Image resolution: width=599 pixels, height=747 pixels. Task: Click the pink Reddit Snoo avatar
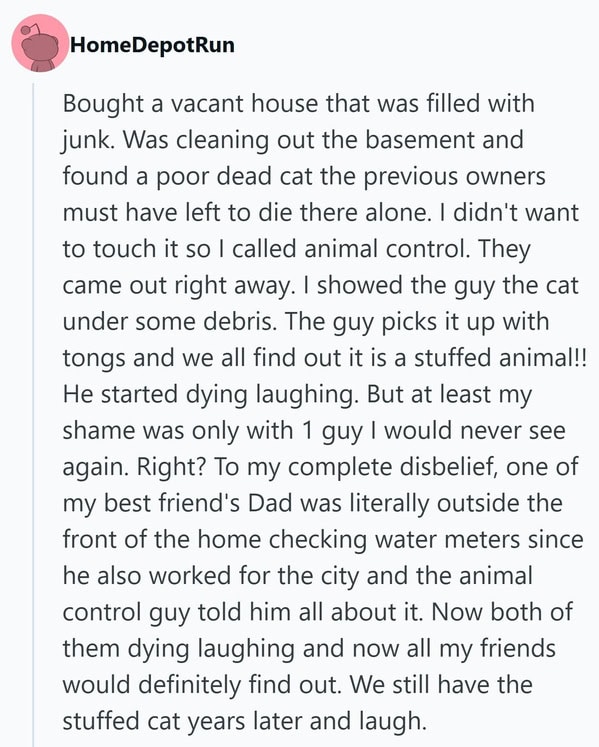40,43
